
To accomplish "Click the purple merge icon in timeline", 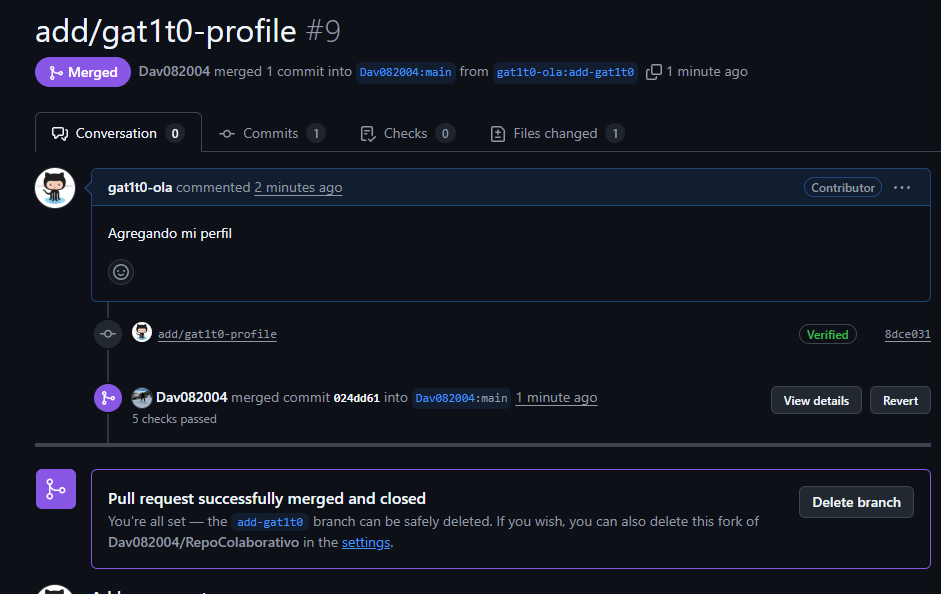I will tap(108, 398).
